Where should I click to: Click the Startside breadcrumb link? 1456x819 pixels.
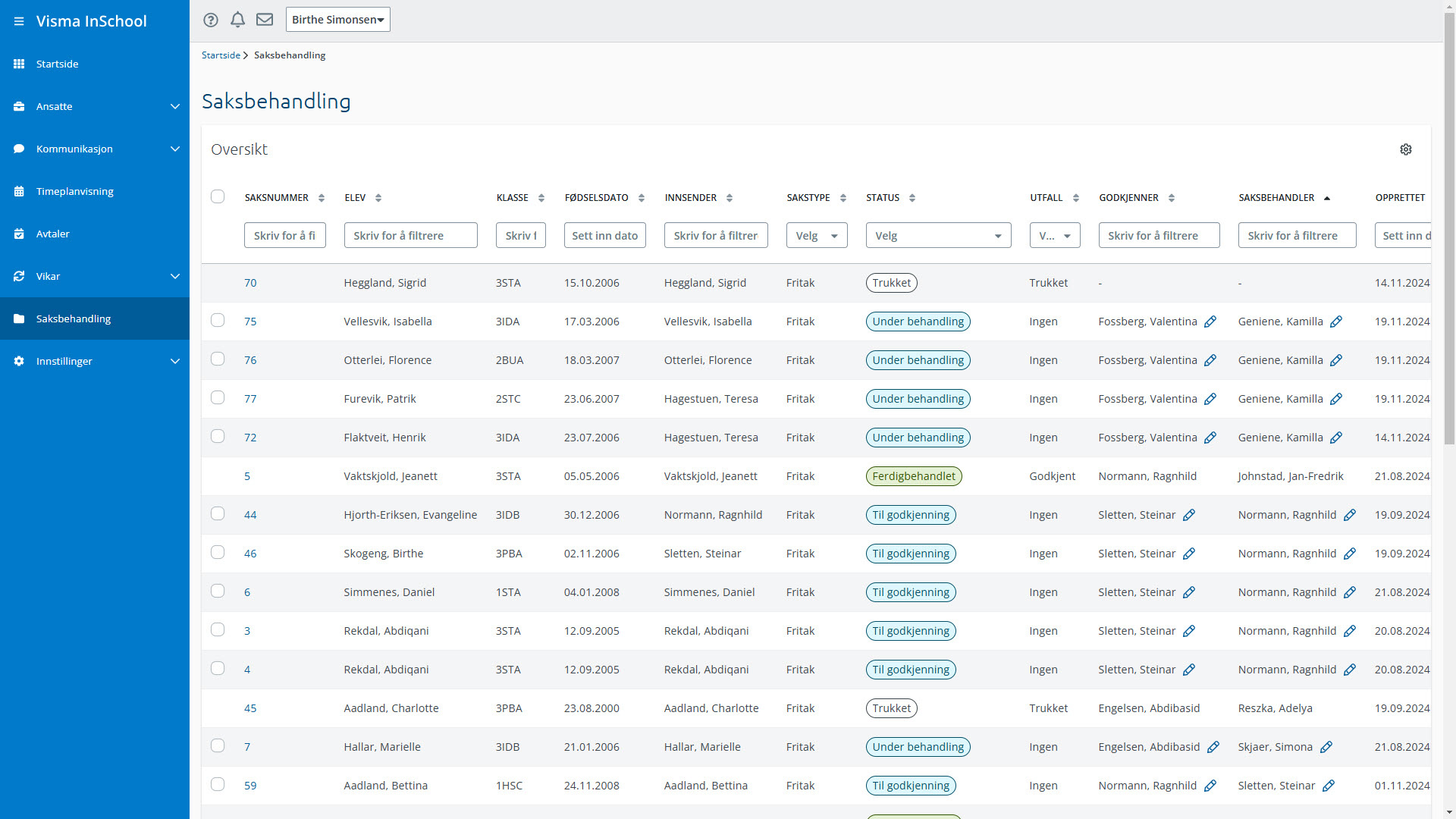click(x=221, y=55)
